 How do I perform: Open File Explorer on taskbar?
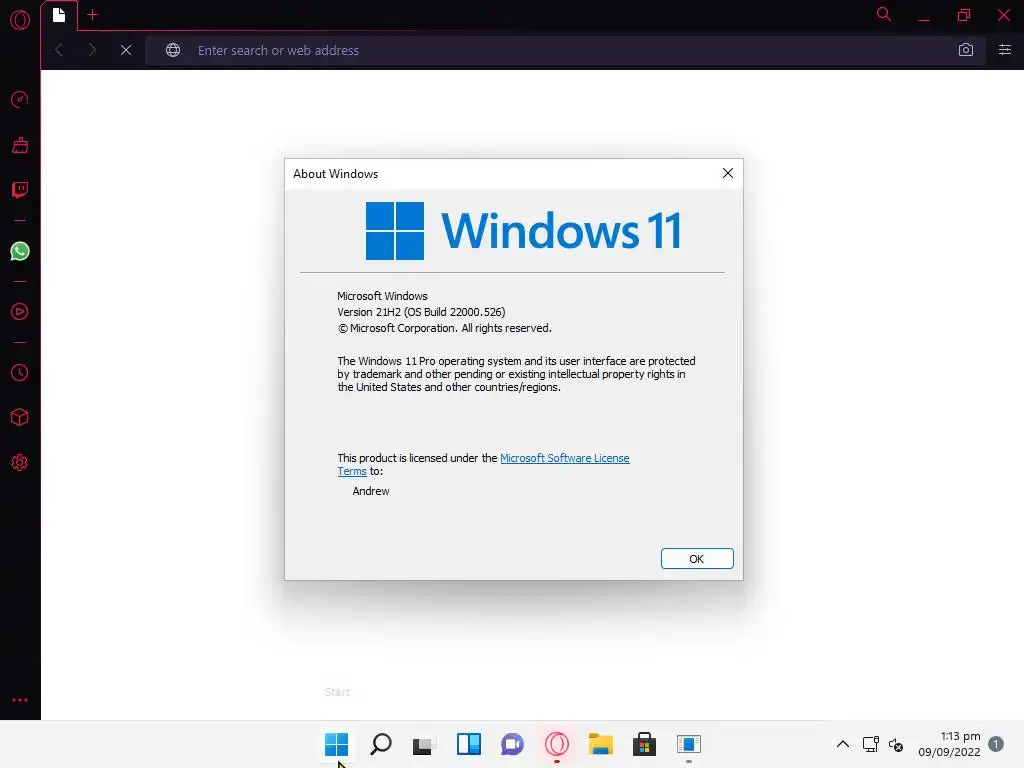pos(601,744)
